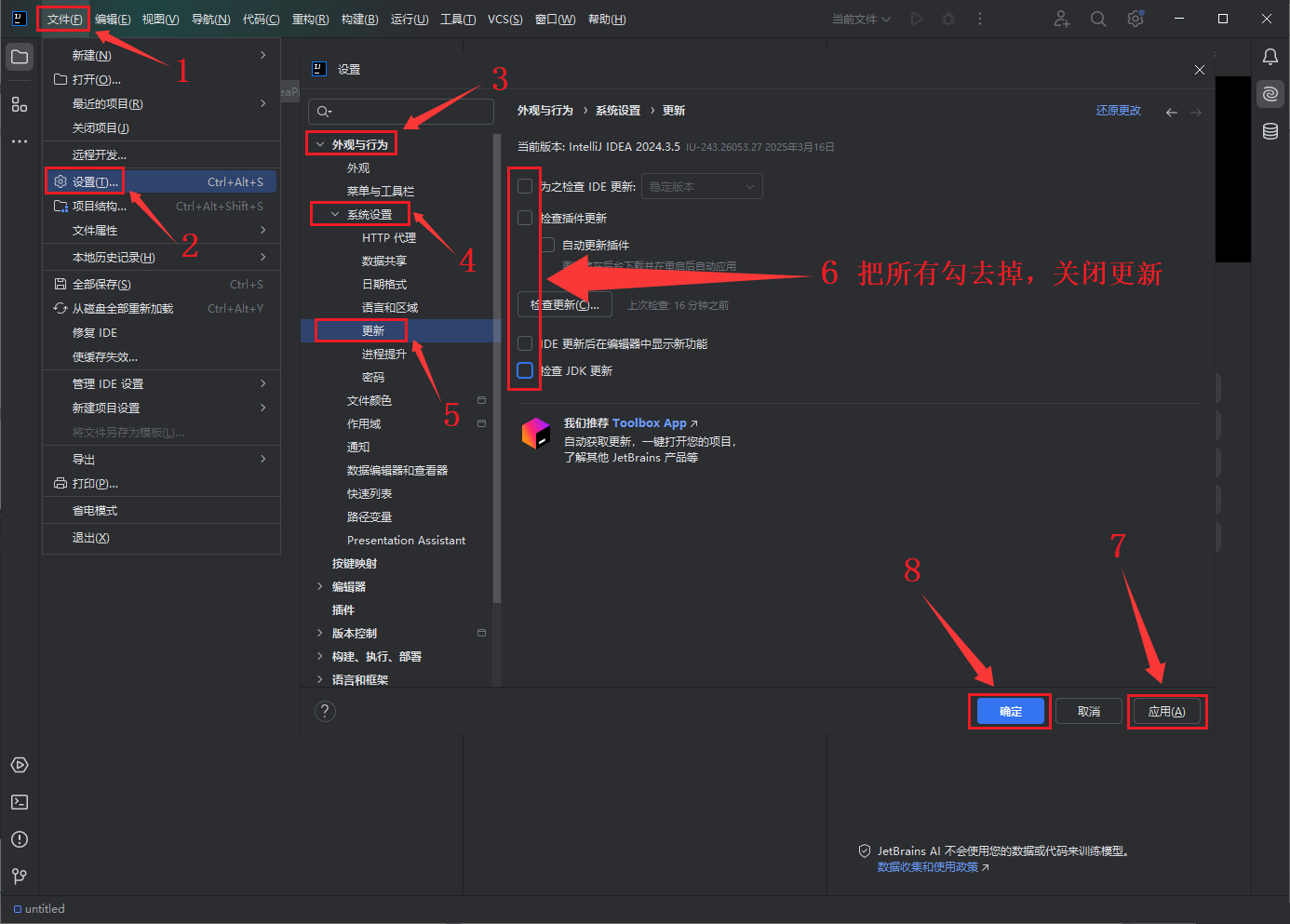Open the Problems tool window icon
Image resolution: width=1290 pixels, height=924 pixels.
click(20, 839)
